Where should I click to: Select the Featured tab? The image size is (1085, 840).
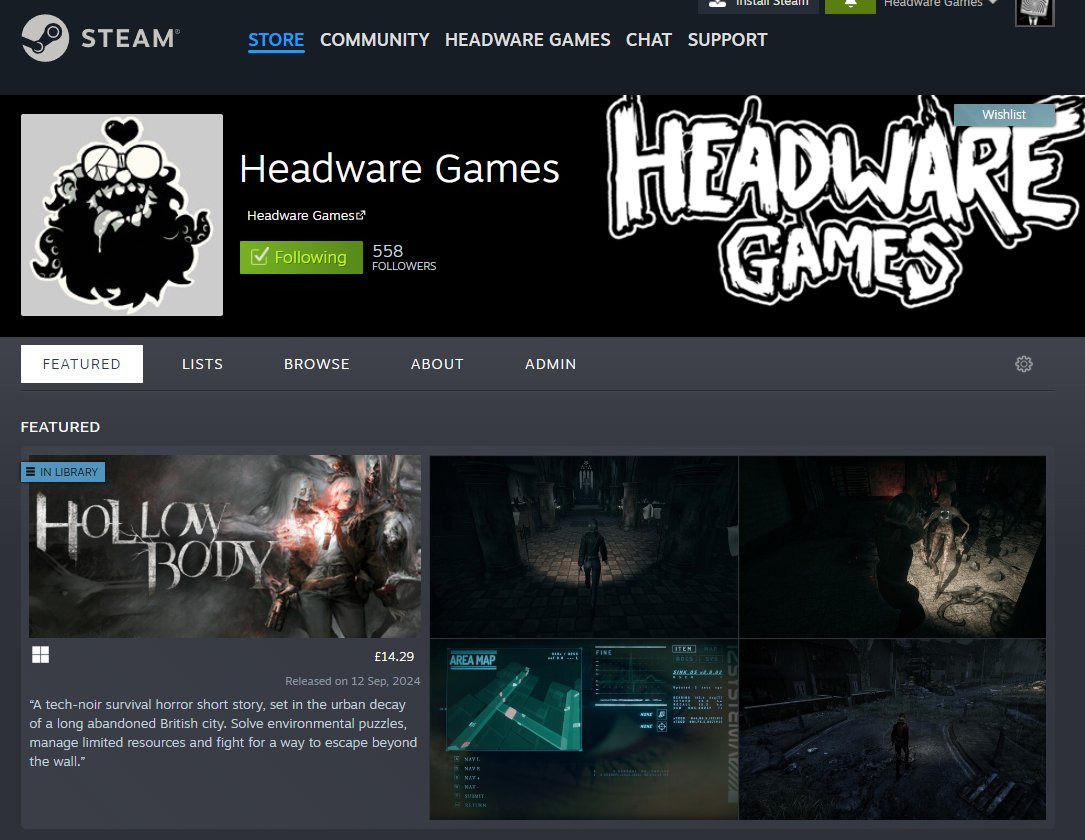(x=82, y=364)
